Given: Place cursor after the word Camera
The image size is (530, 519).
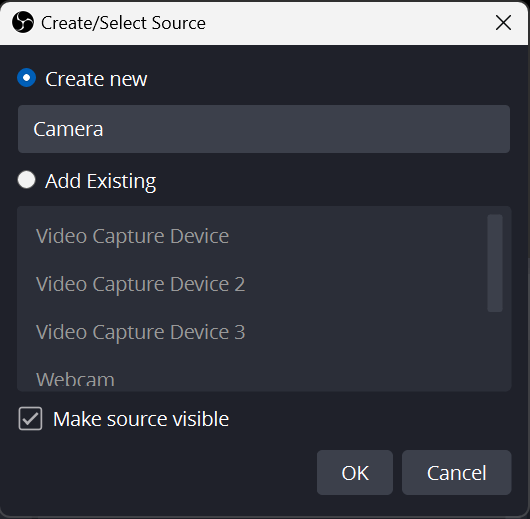Looking at the screenshot, I should [x=105, y=129].
